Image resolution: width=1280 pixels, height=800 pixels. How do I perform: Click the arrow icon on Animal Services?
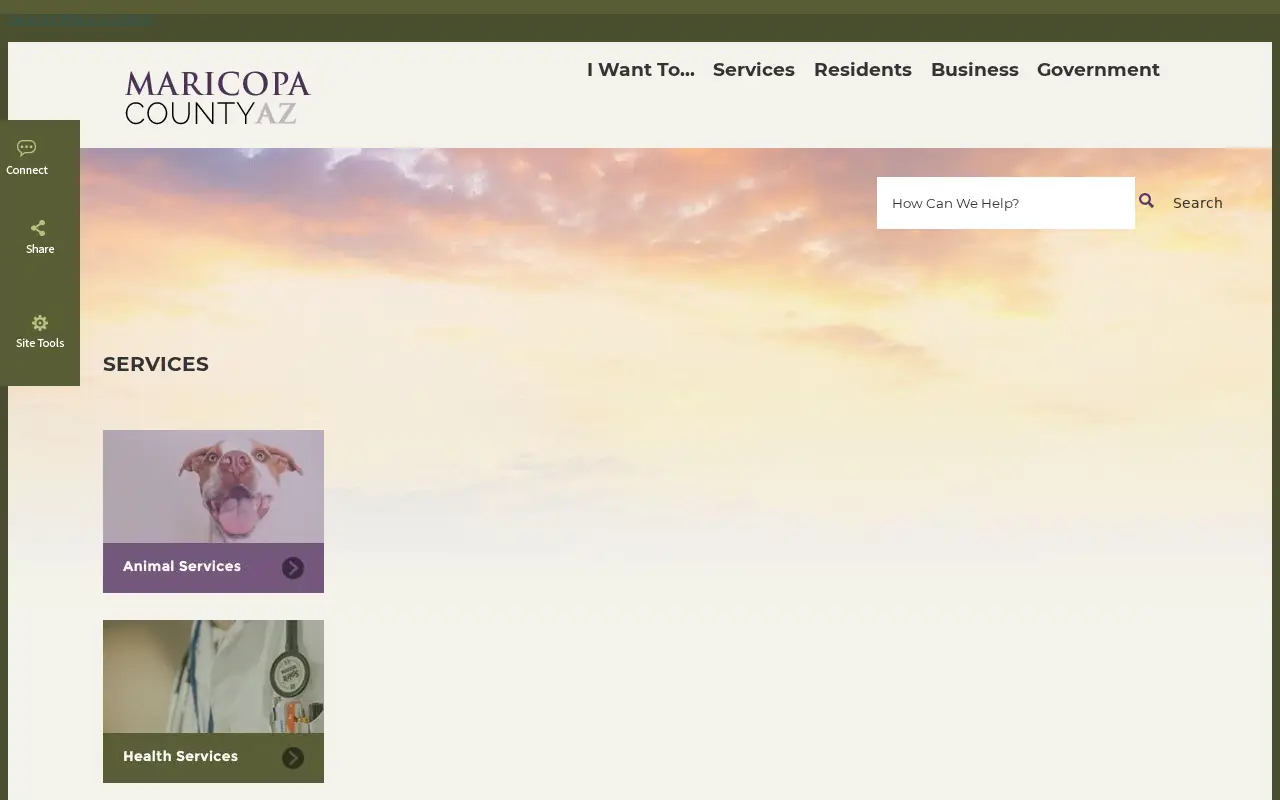pos(293,568)
